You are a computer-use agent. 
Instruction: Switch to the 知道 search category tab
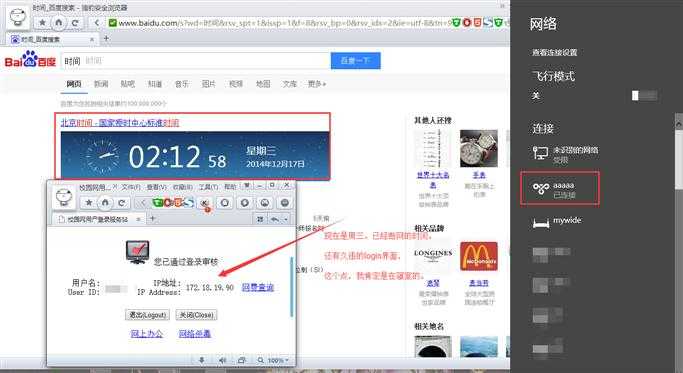pyautogui.click(x=155, y=84)
